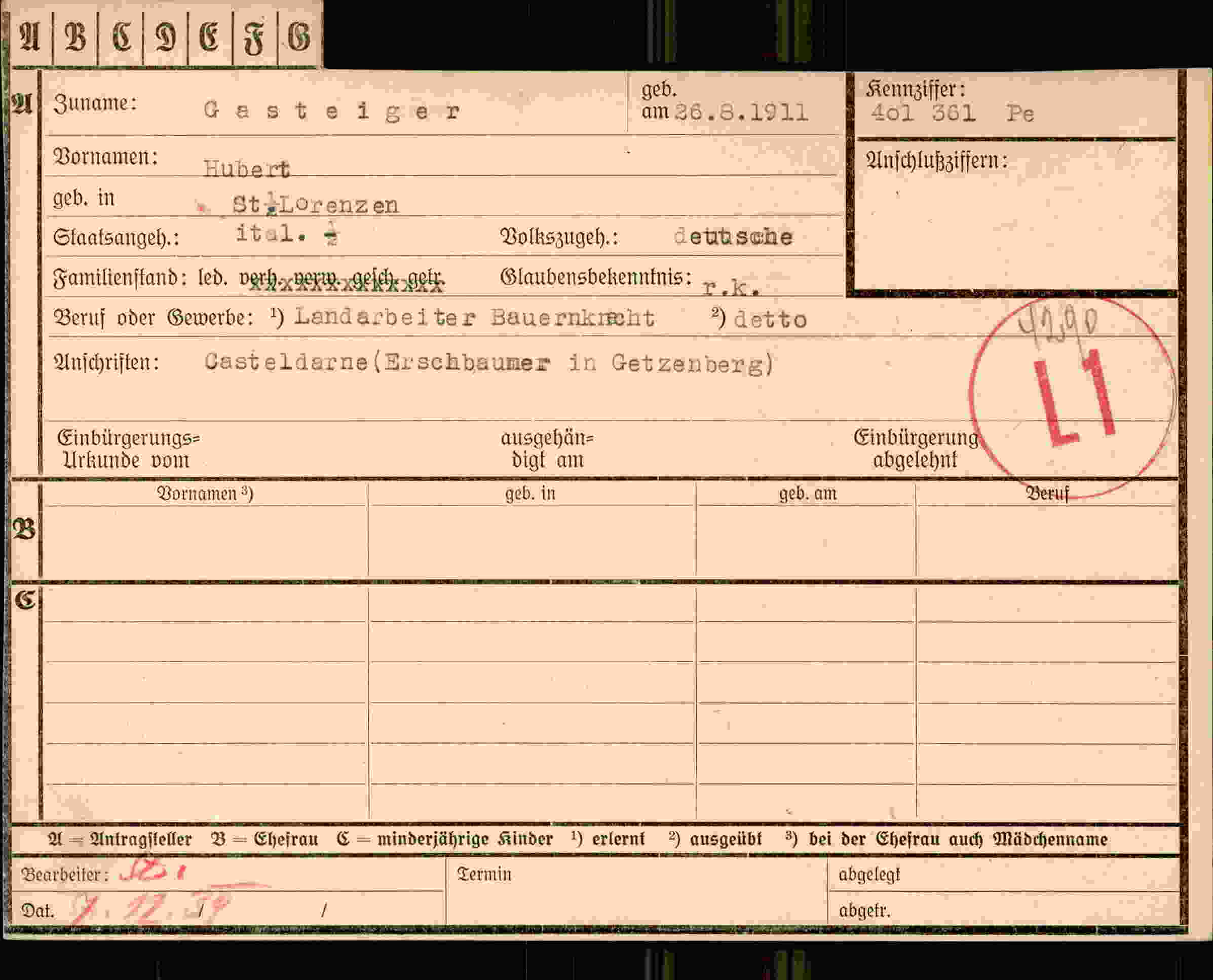
Task: Click the occupation "Landarbeiter Bauernknecht"
Action: (x=474, y=318)
